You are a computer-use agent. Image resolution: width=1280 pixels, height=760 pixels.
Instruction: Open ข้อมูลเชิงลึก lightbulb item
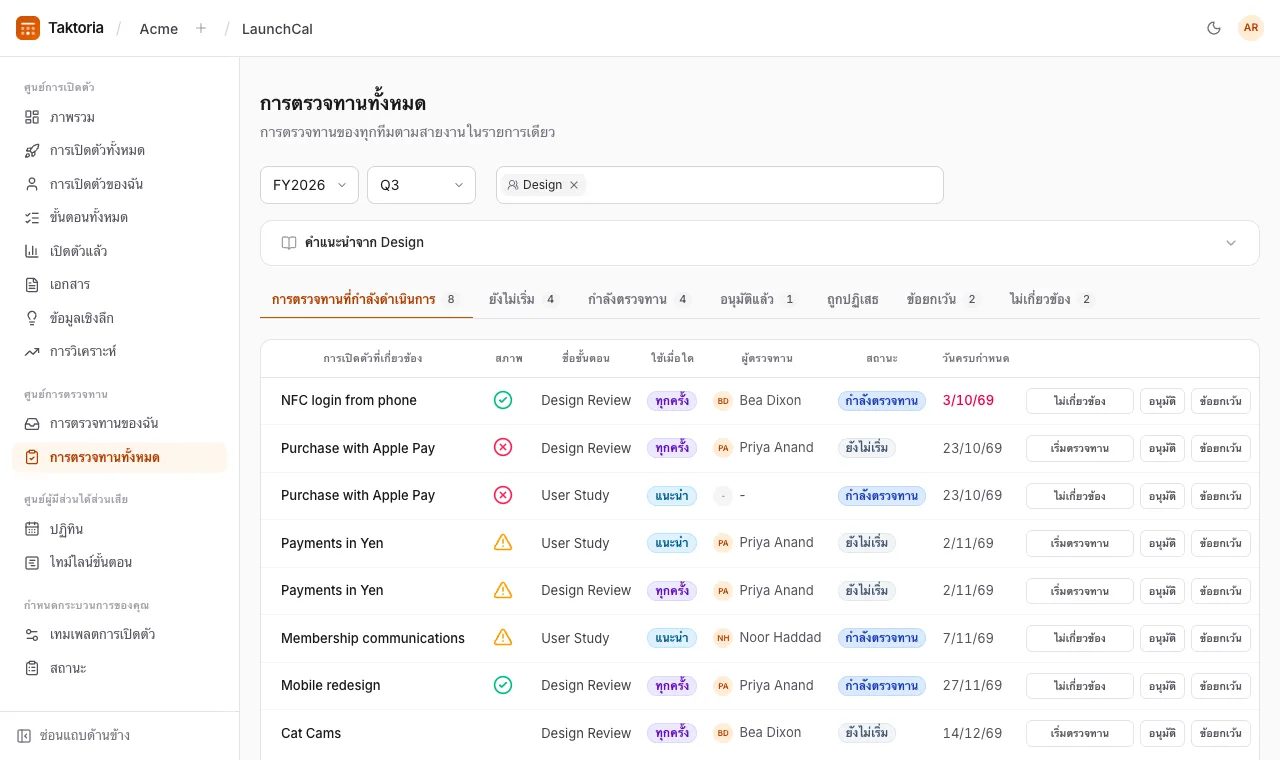point(120,318)
